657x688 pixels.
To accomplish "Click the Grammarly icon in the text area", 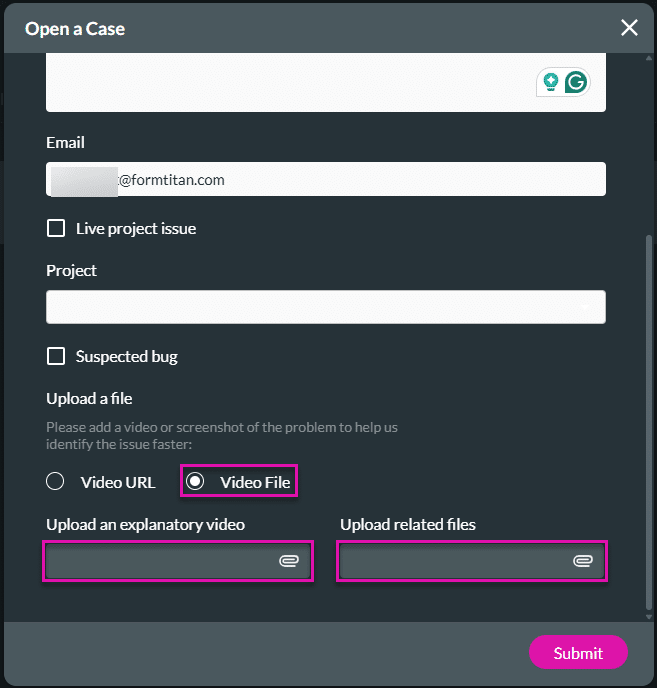I will [576, 82].
